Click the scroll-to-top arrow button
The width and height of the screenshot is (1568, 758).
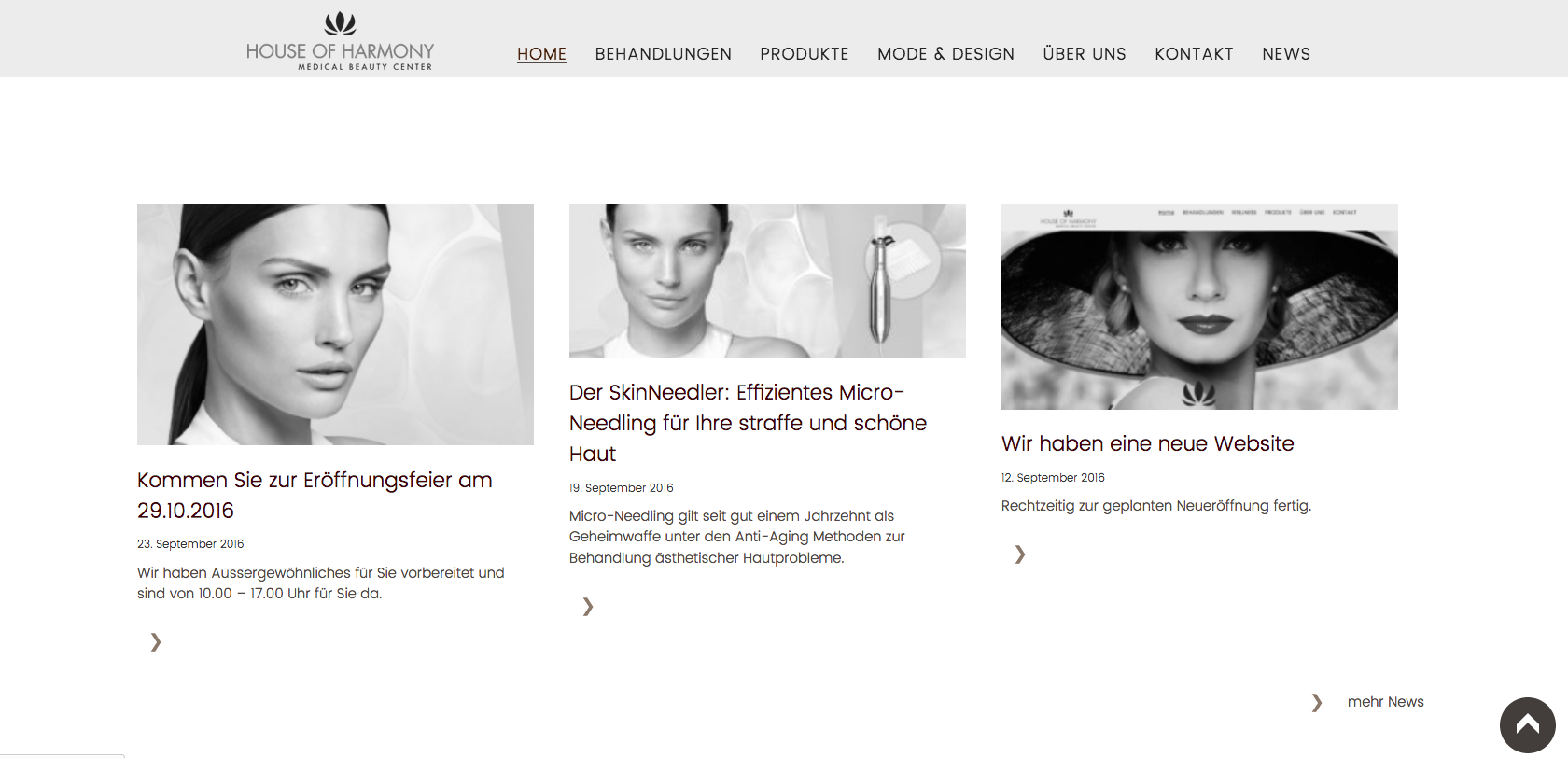coord(1527,724)
